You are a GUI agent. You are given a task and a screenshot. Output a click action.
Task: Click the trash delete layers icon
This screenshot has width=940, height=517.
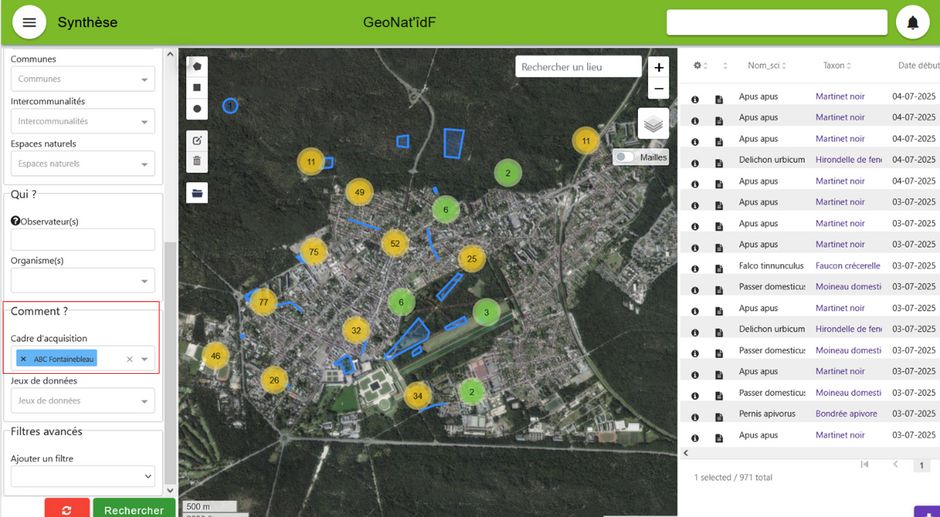point(197,161)
